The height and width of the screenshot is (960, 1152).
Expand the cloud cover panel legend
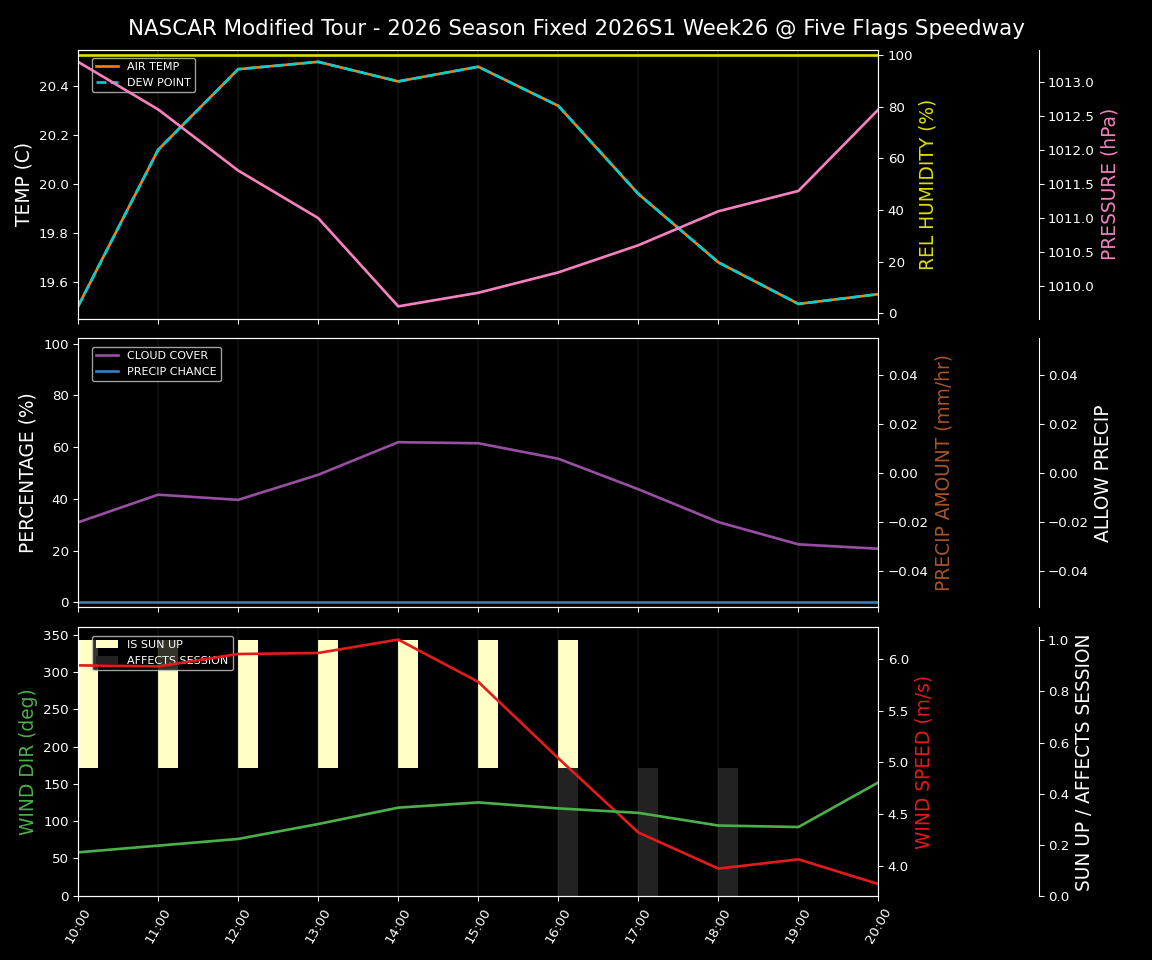pos(155,362)
